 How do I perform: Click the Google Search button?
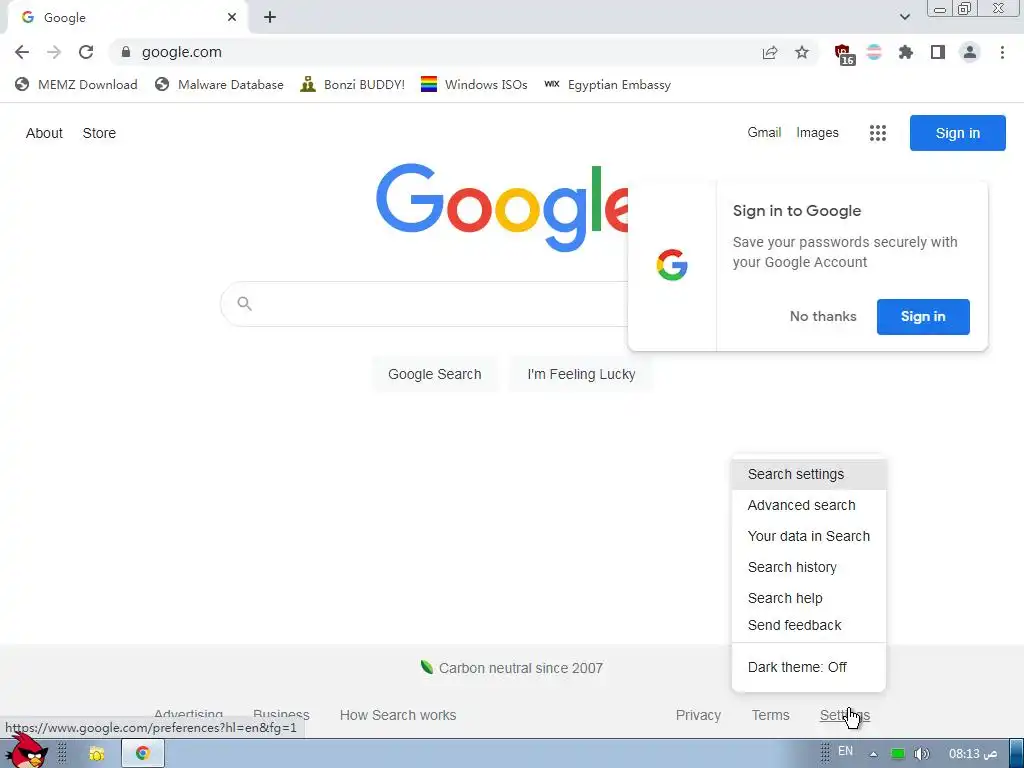pyautogui.click(x=434, y=374)
